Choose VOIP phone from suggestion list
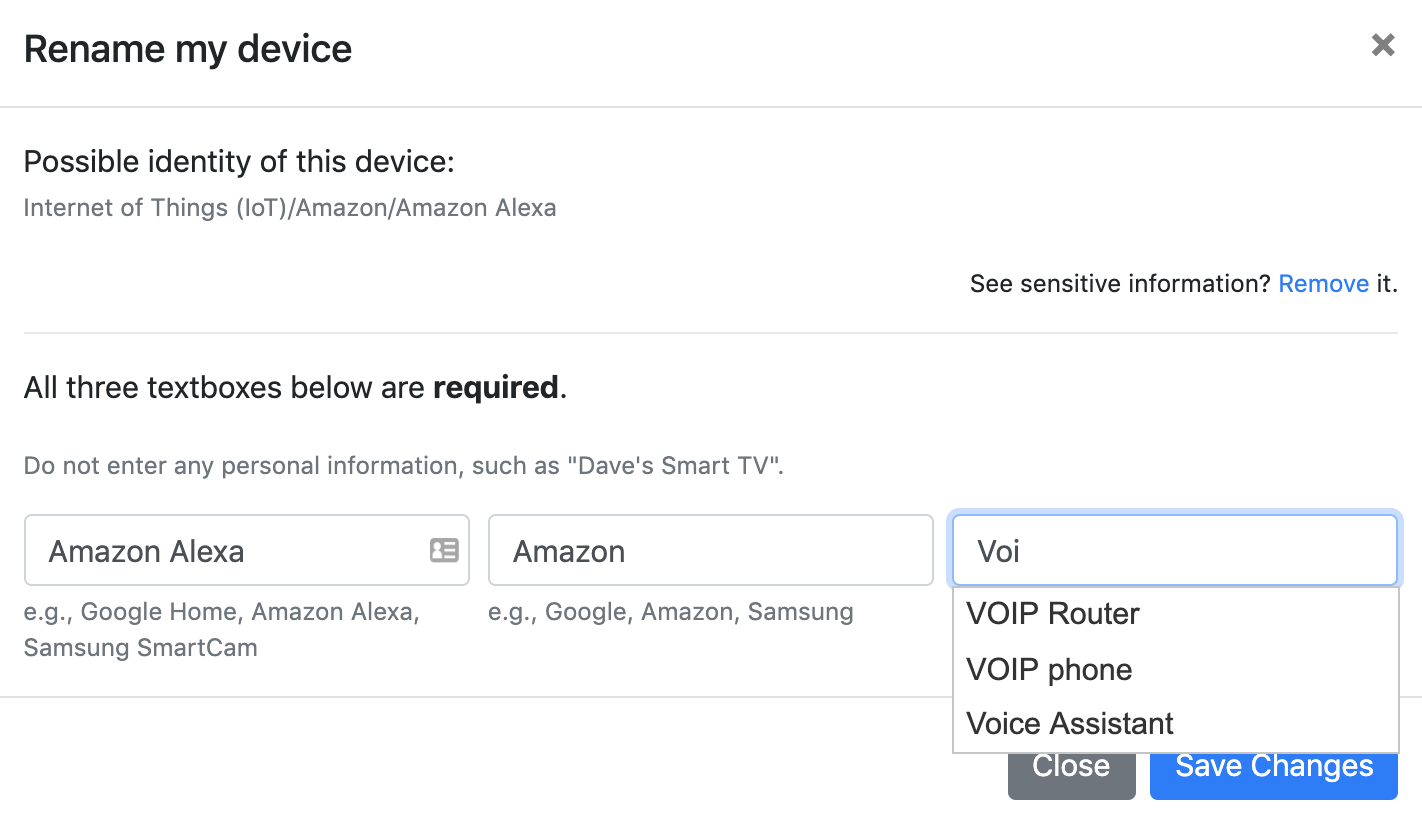1422x818 pixels. (1175, 669)
